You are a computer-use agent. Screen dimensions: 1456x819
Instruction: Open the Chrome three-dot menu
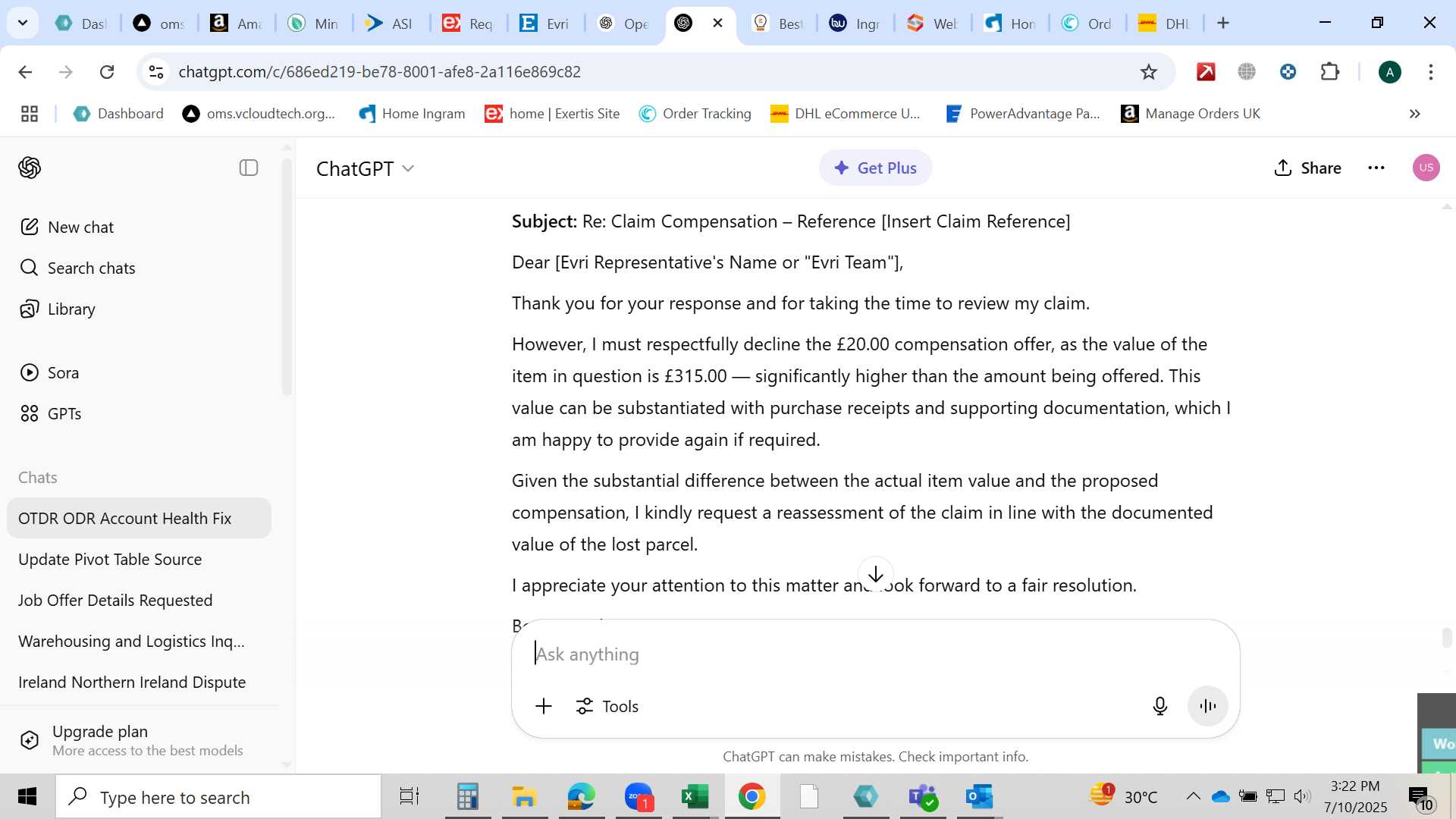pos(1431,71)
